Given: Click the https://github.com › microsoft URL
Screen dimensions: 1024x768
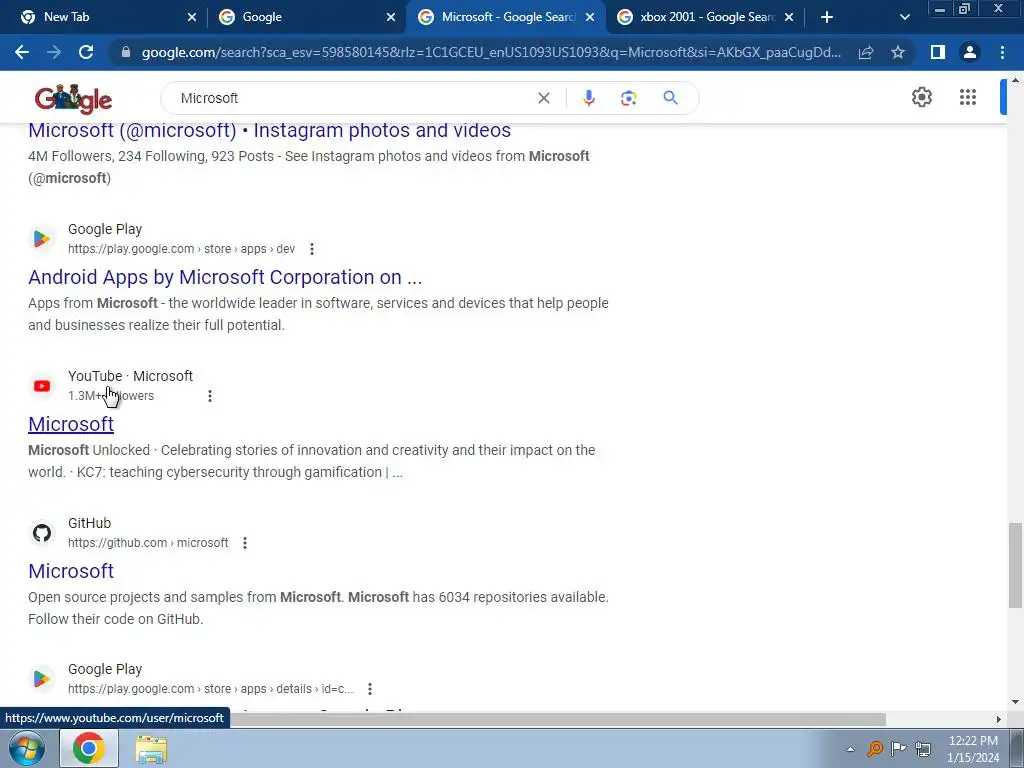Looking at the screenshot, I should (x=148, y=543).
